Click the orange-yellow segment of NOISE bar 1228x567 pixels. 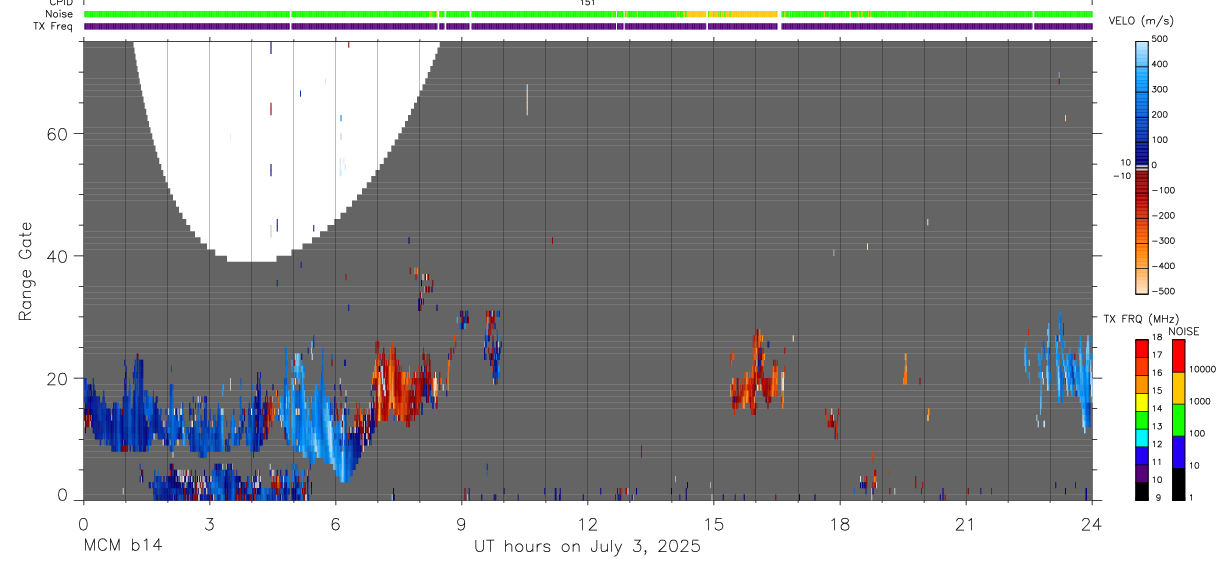pos(1178,388)
